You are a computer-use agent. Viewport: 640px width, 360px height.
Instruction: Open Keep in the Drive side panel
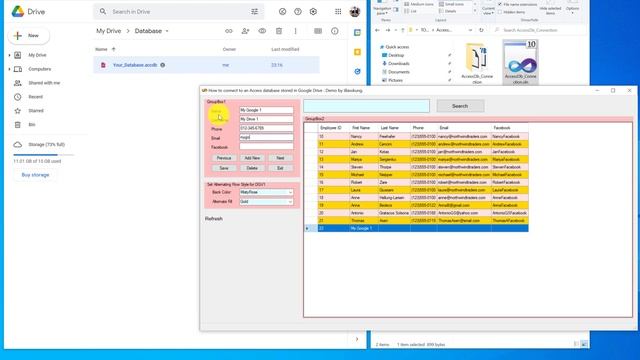pos(358,52)
